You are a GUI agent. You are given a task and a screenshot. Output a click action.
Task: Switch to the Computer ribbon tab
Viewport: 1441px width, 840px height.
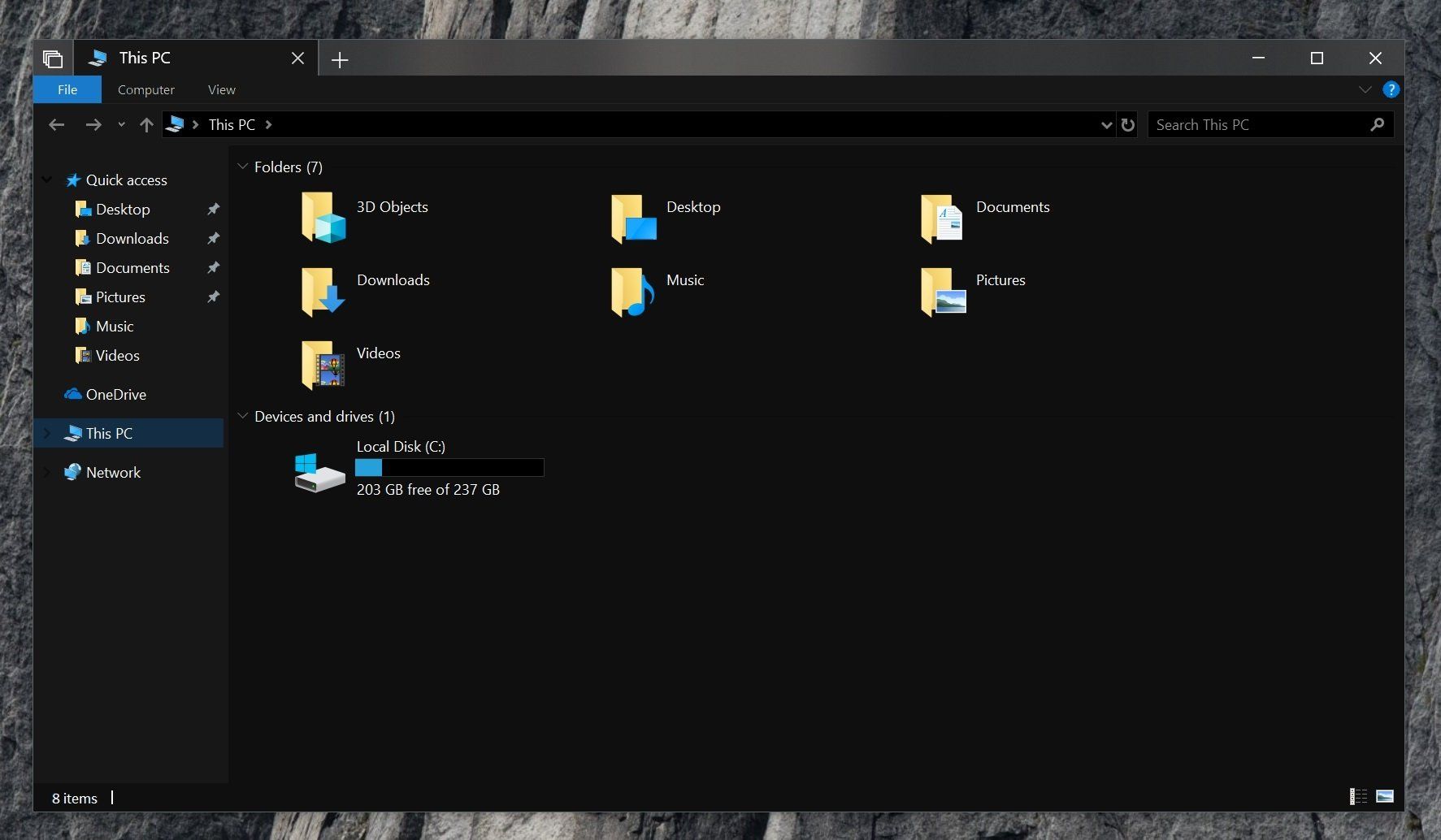145,89
